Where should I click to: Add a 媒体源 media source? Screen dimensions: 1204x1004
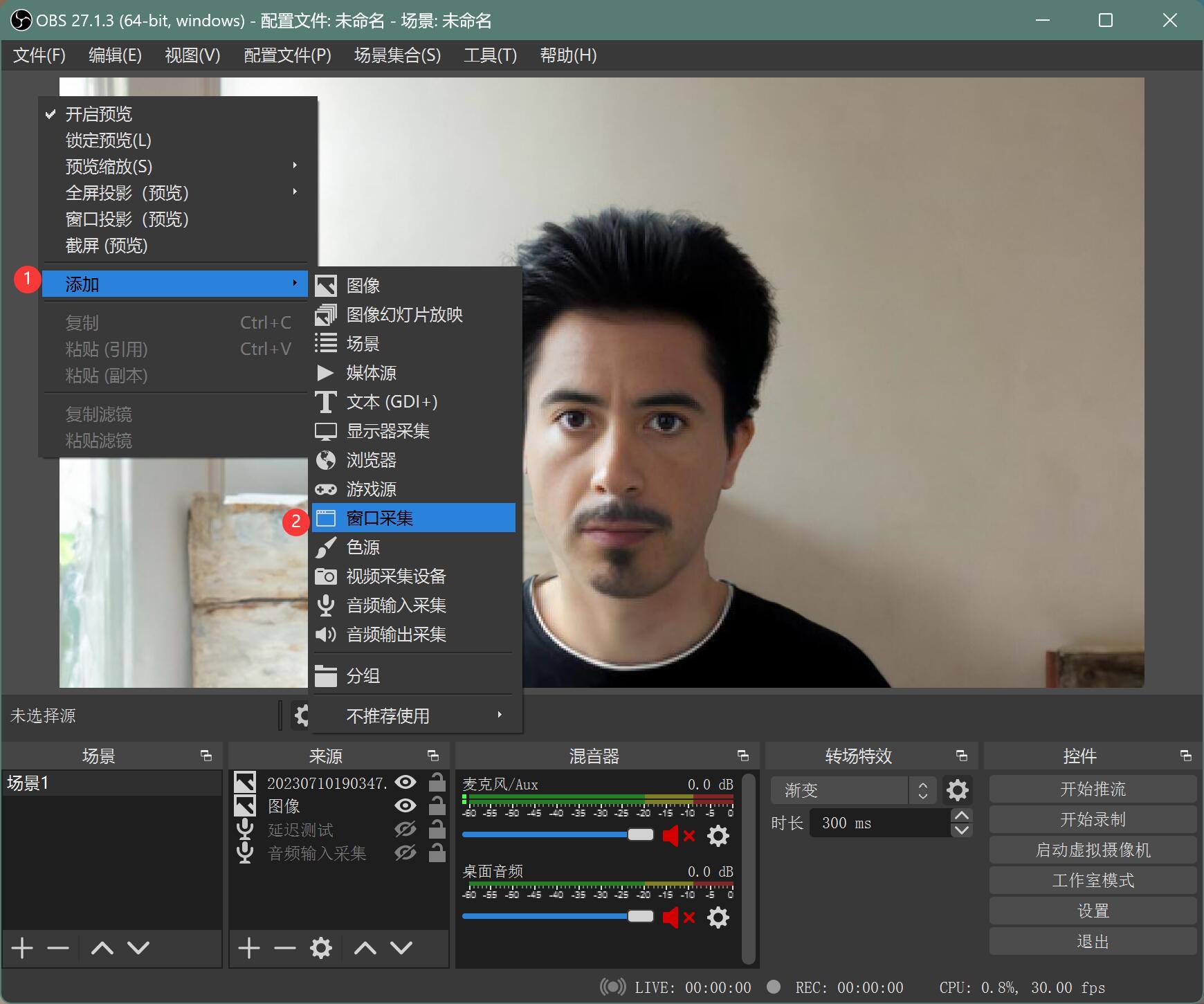tap(414, 372)
